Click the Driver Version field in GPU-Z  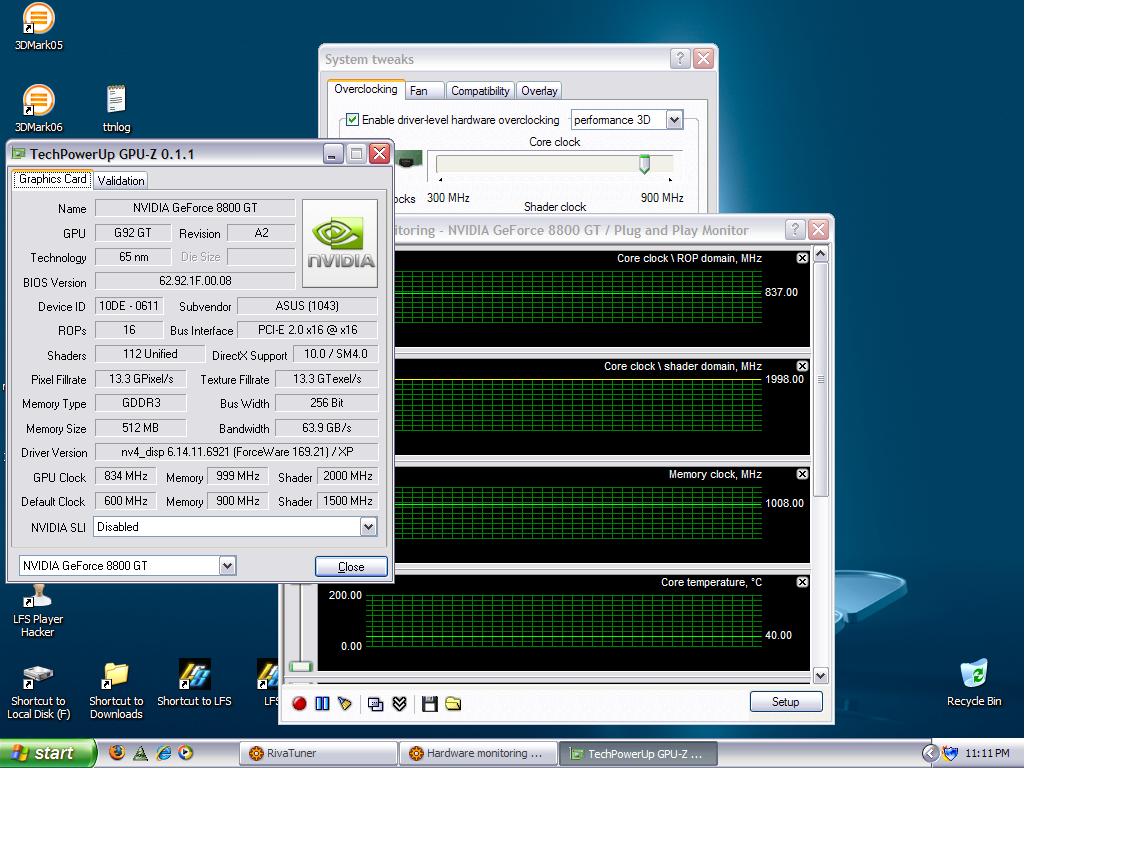[x=236, y=452]
